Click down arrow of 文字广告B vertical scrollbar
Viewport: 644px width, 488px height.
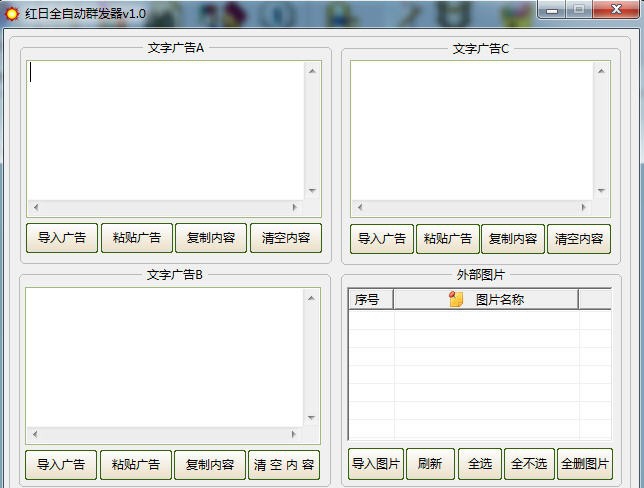[311, 418]
